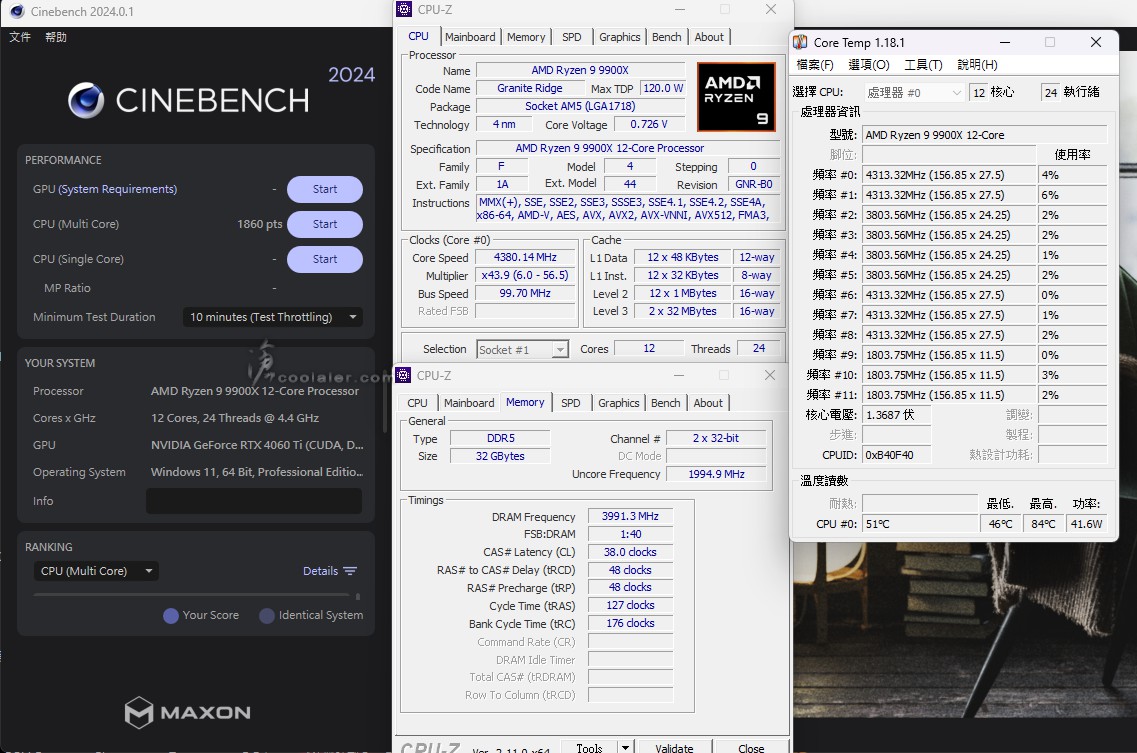Open Core Temp's 檔案(F) menu
Image resolution: width=1137 pixels, height=753 pixels.
click(x=815, y=65)
